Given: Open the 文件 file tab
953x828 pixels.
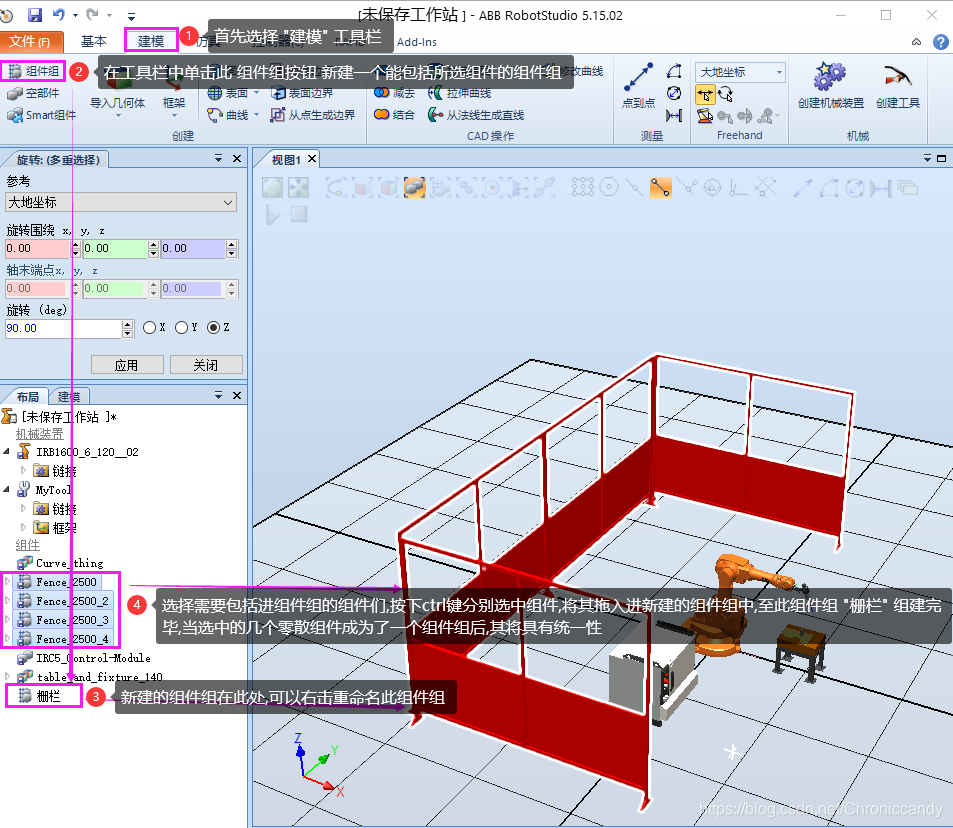Looking at the screenshot, I should [x=31, y=42].
